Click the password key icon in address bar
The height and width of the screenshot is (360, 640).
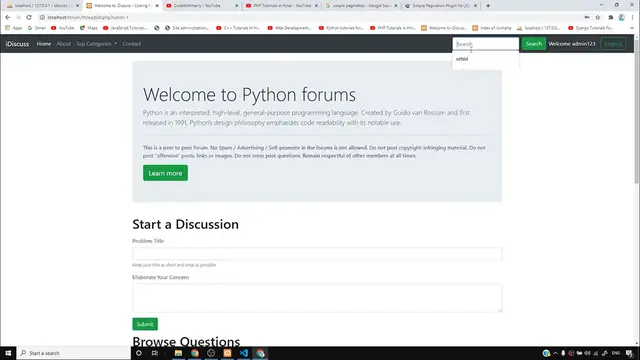tap(587, 17)
